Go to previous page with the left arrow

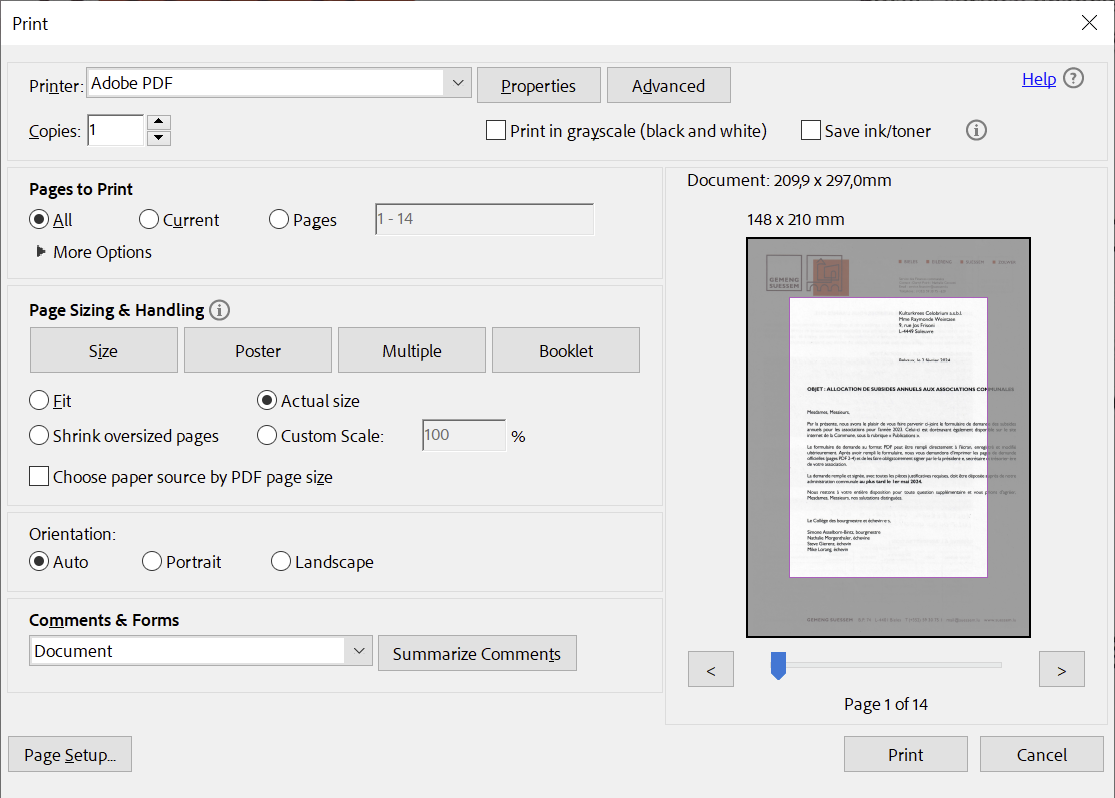(710, 668)
